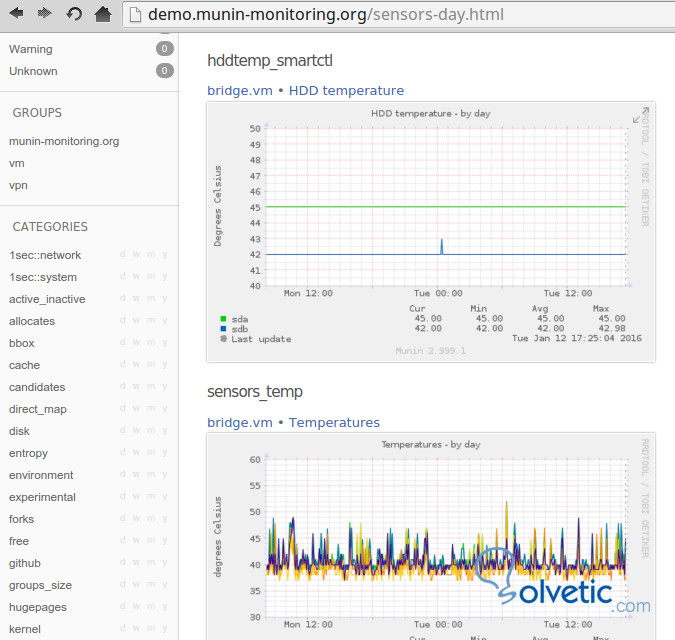Open the direct_map category
The width and height of the screenshot is (675, 640).
click(x=37, y=409)
